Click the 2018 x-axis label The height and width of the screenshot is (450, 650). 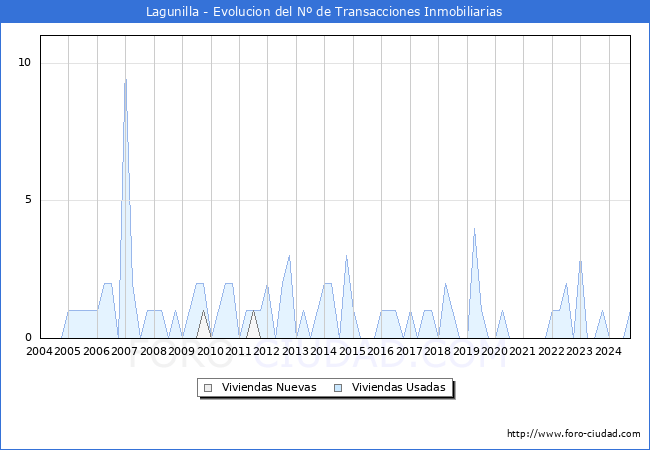pos(437,351)
